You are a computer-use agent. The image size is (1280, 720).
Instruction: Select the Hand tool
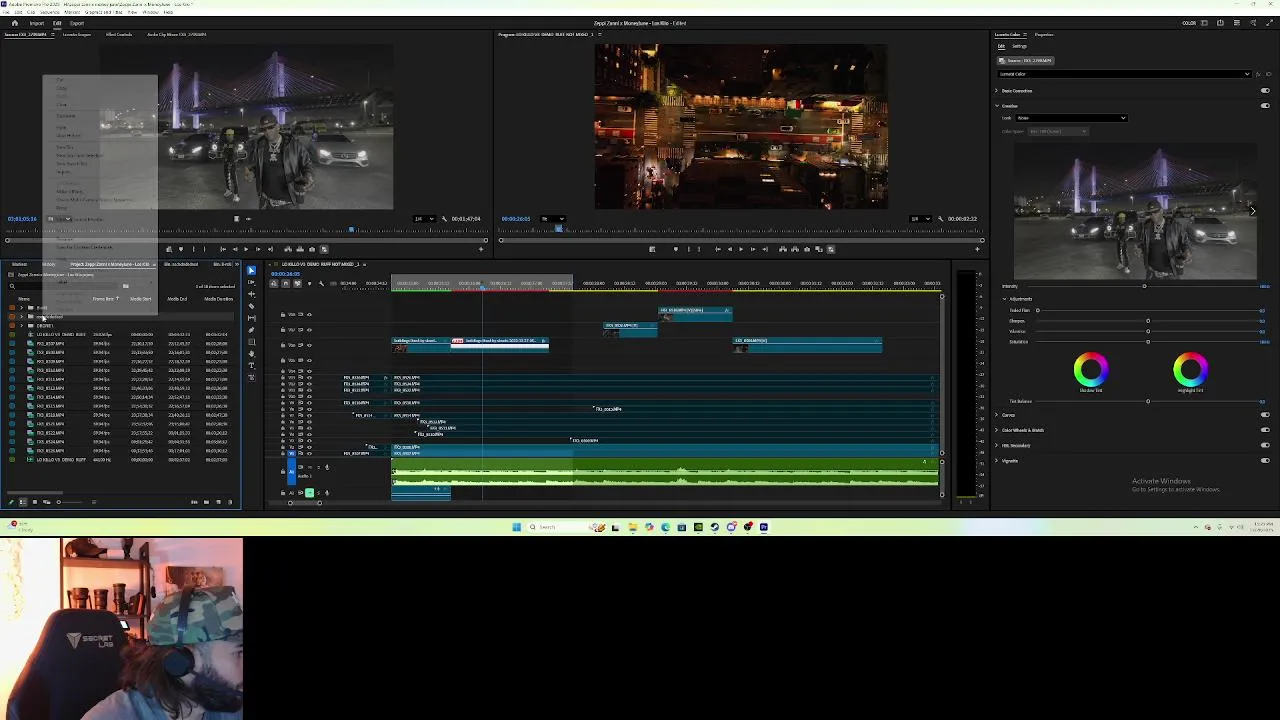[x=251, y=354]
